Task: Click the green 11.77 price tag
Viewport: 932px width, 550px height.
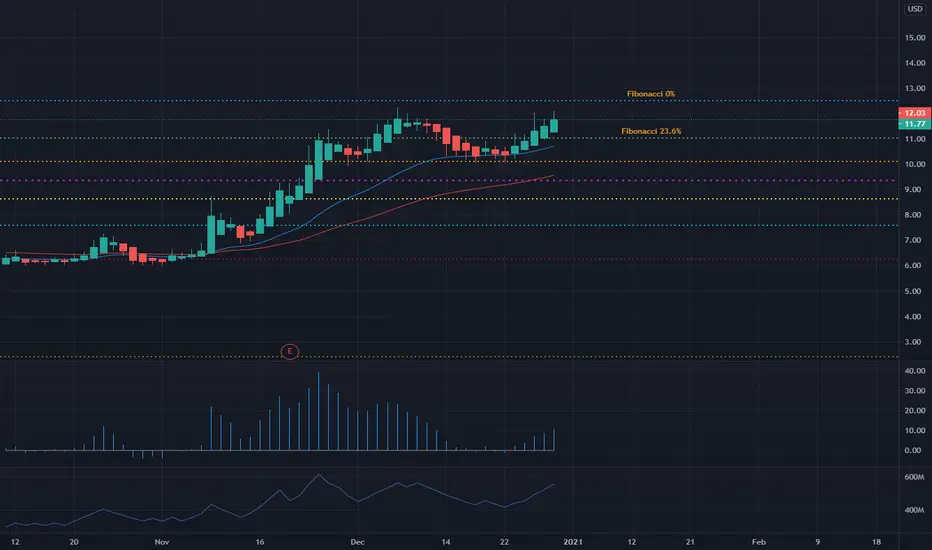Action: [915, 124]
